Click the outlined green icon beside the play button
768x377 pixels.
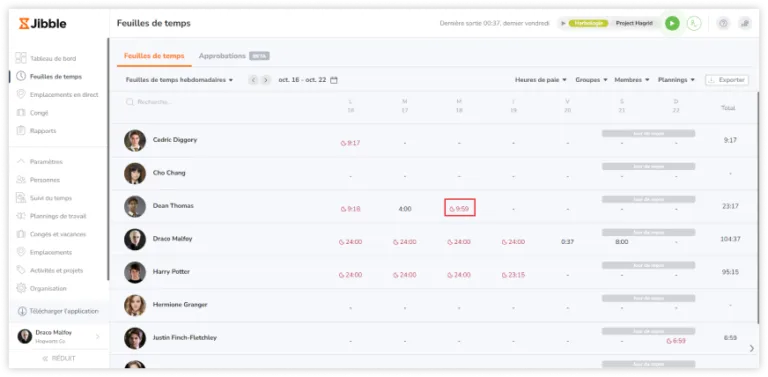coord(694,23)
